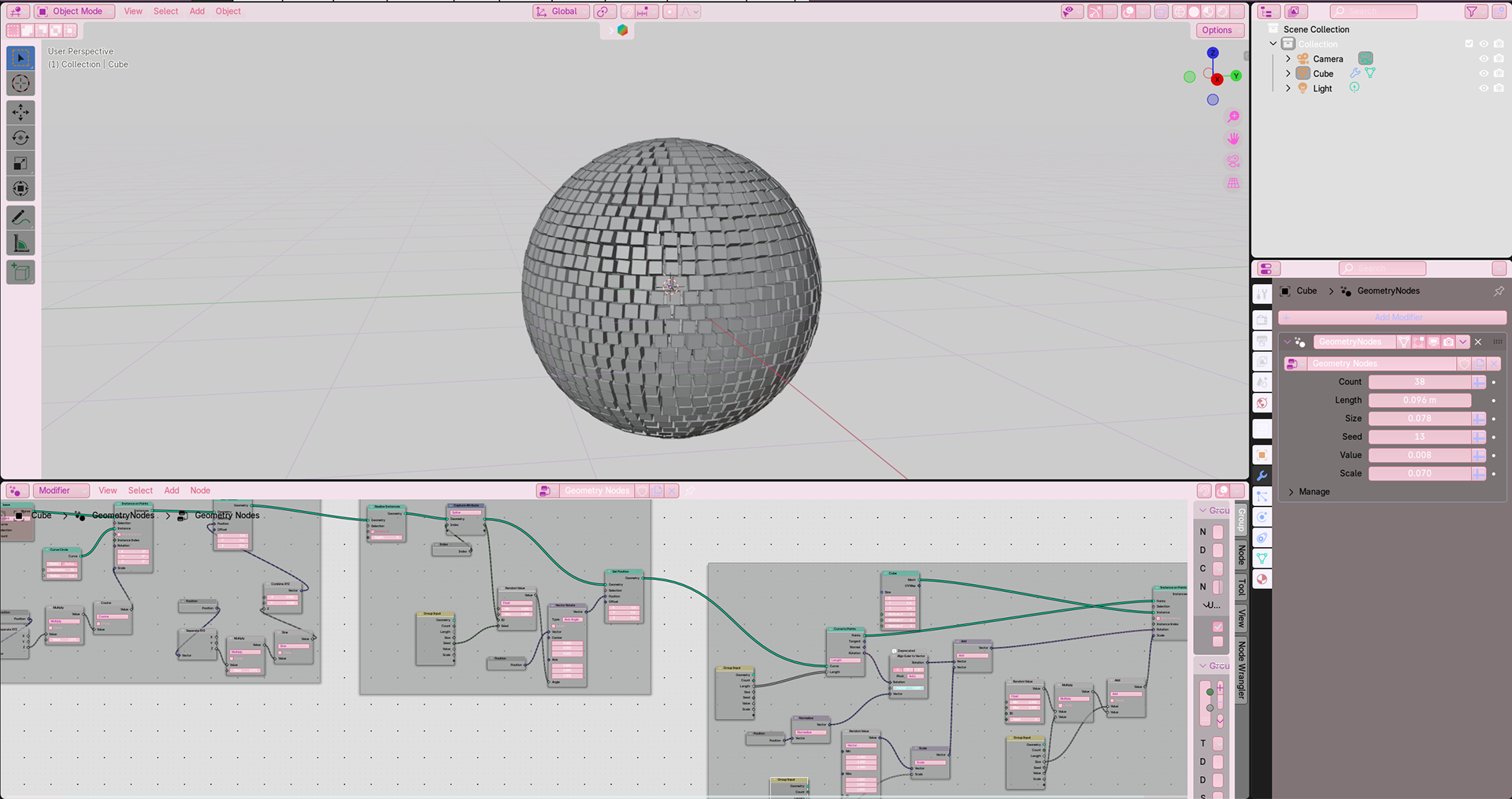The height and width of the screenshot is (799, 1512).
Task: Open the Particles properties tab
Action: 1262,497
